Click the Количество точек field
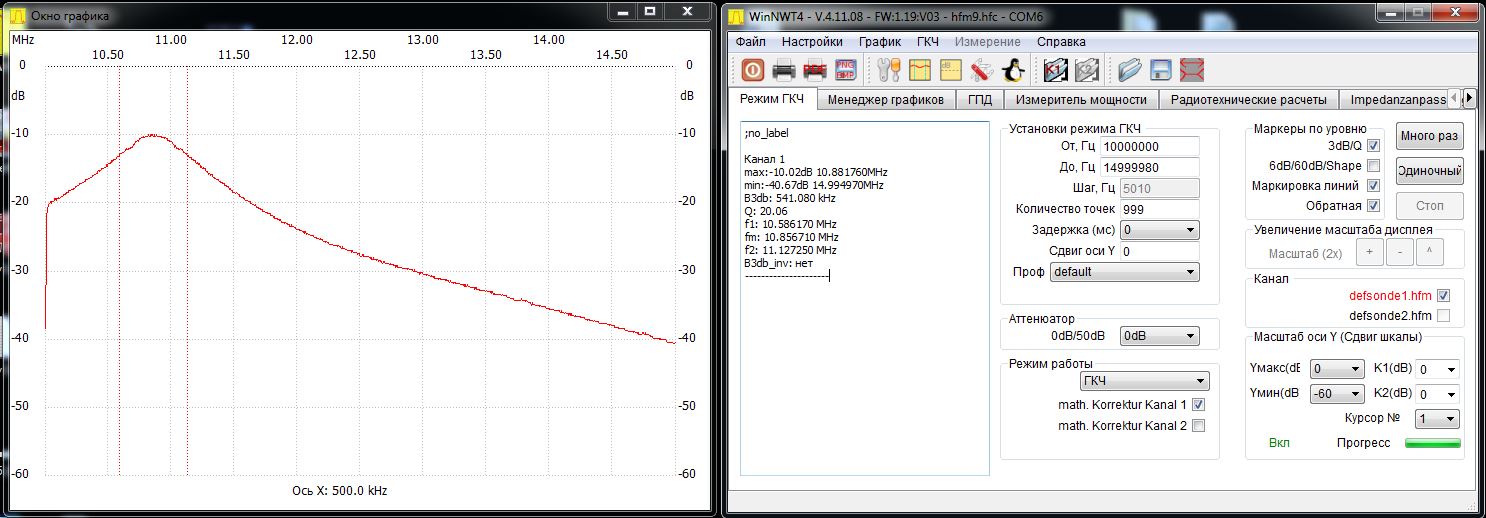1486x518 pixels. (1159, 209)
